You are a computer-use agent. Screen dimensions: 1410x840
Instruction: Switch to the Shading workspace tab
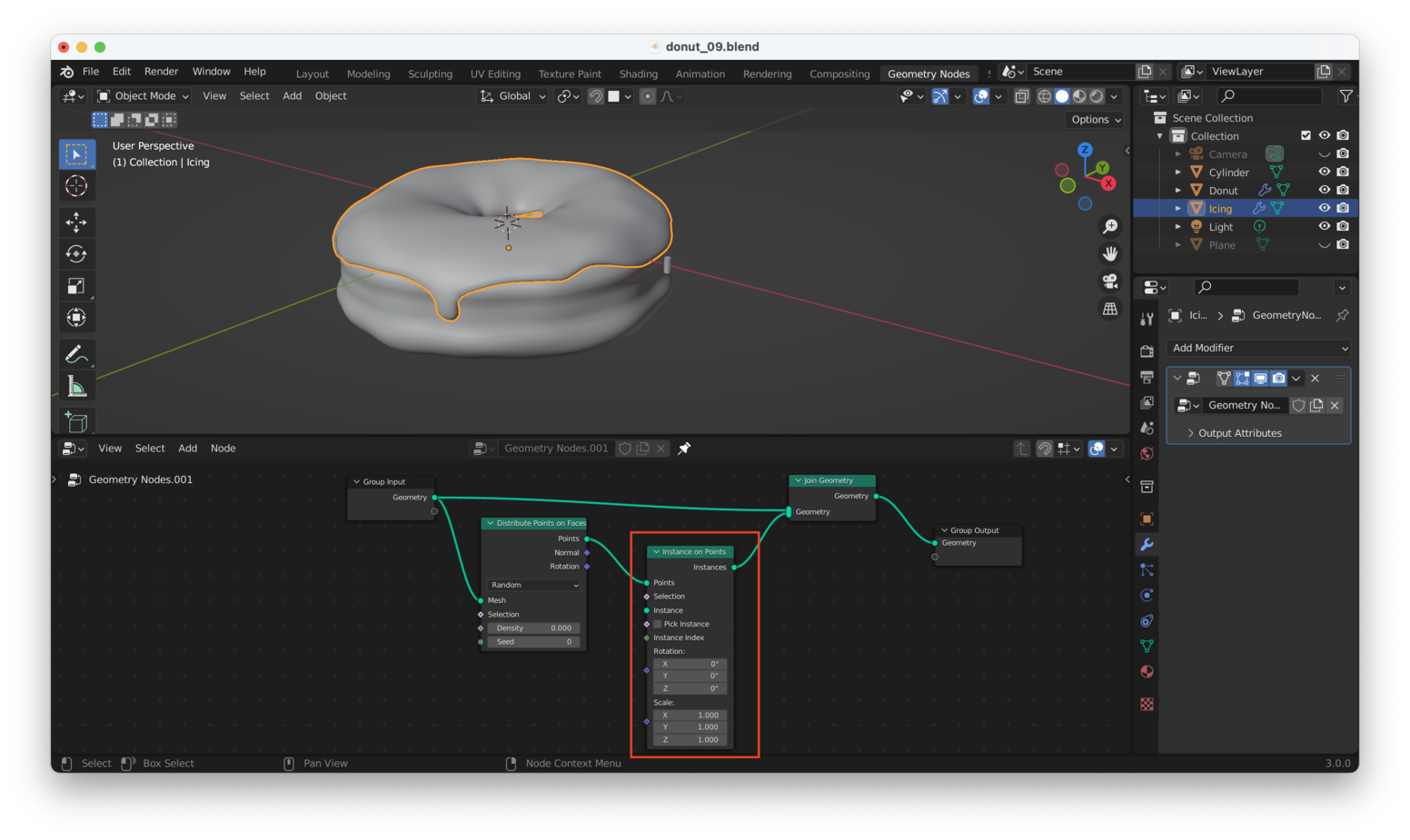pyautogui.click(x=639, y=74)
